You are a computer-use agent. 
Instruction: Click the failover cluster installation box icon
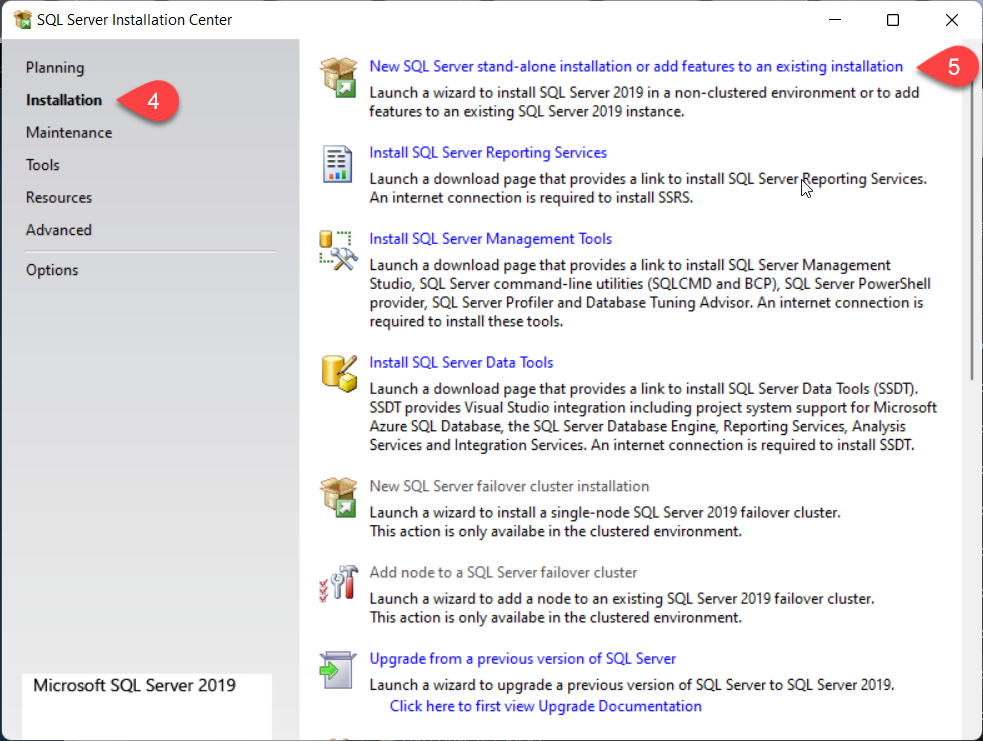339,497
